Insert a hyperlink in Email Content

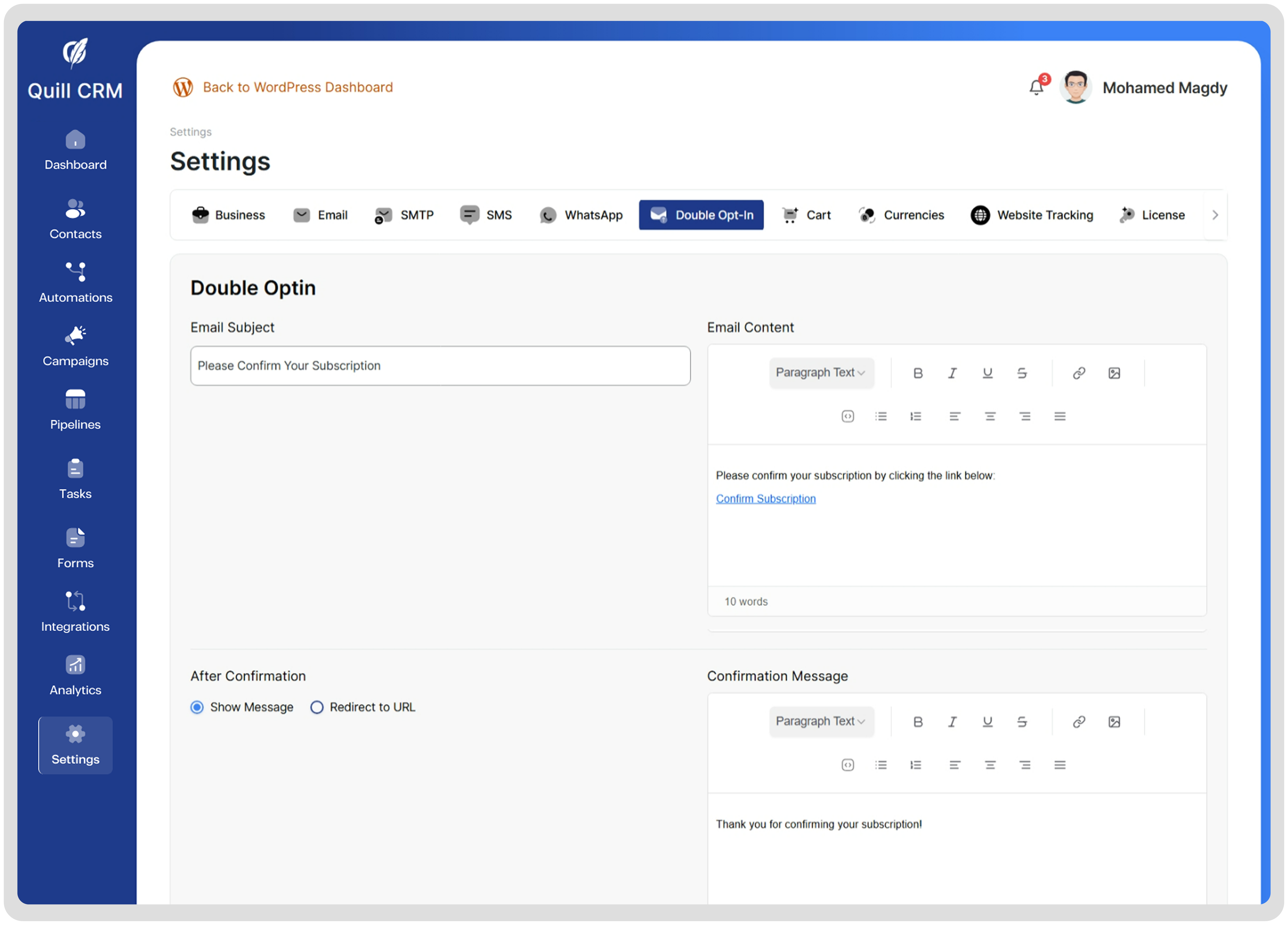(1078, 373)
